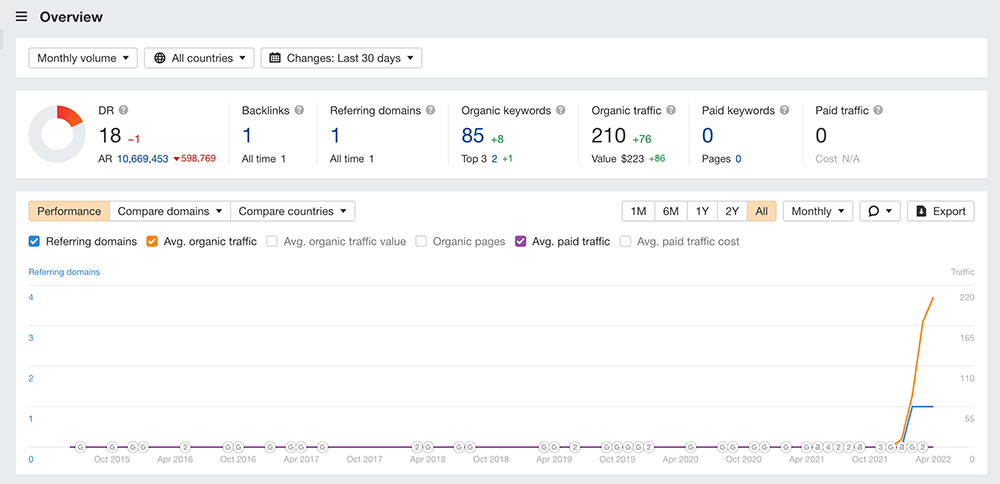
Task: Click the help icon beside Paid keywords
Action: 785,111
